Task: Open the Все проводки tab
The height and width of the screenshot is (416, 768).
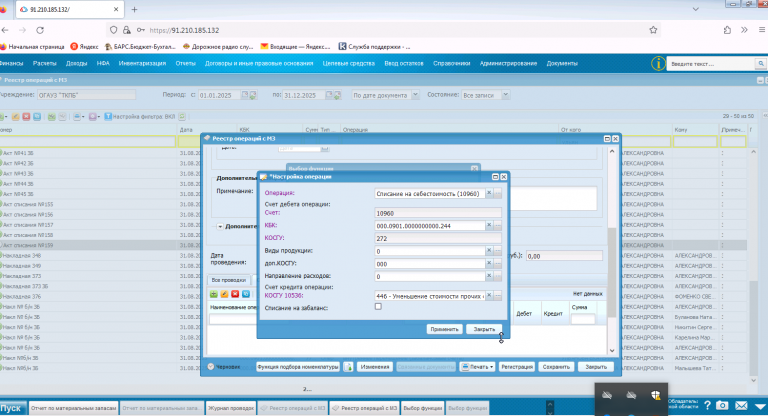Action: tap(229, 280)
